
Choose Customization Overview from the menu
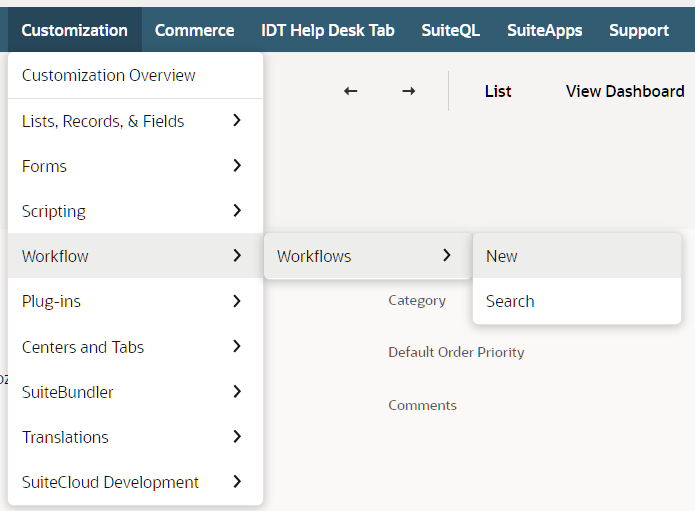(x=109, y=75)
